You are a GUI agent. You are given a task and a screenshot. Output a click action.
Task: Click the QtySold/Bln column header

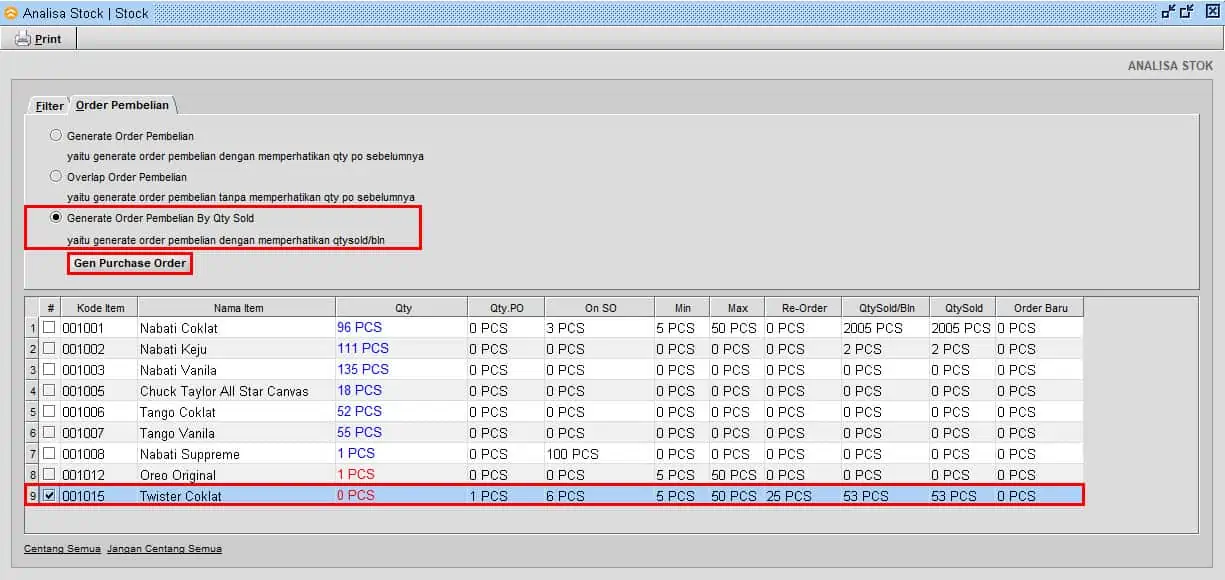click(885, 307)
